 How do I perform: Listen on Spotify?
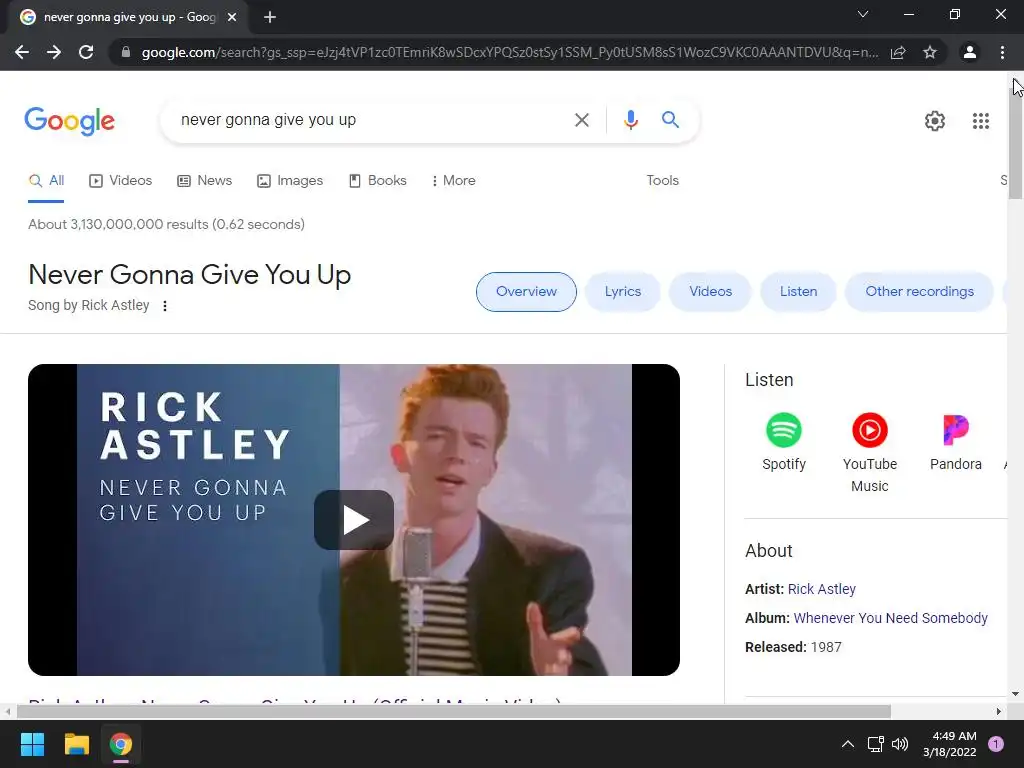click(784, 441)
